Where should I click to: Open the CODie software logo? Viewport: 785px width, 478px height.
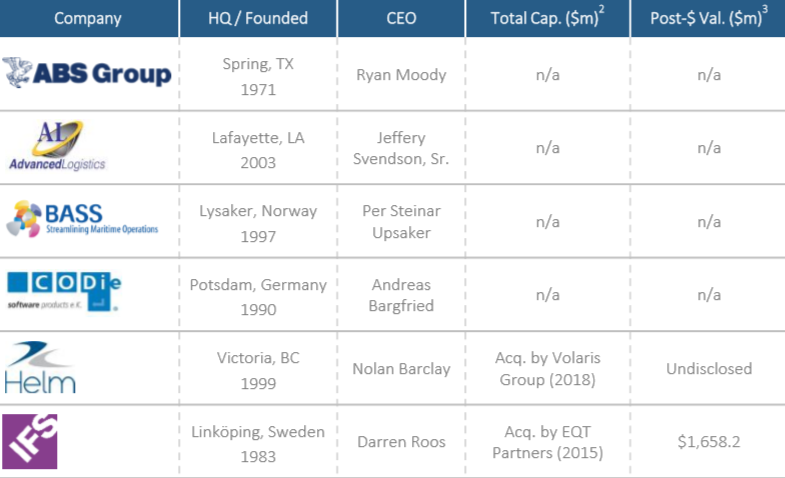point(65,293)
